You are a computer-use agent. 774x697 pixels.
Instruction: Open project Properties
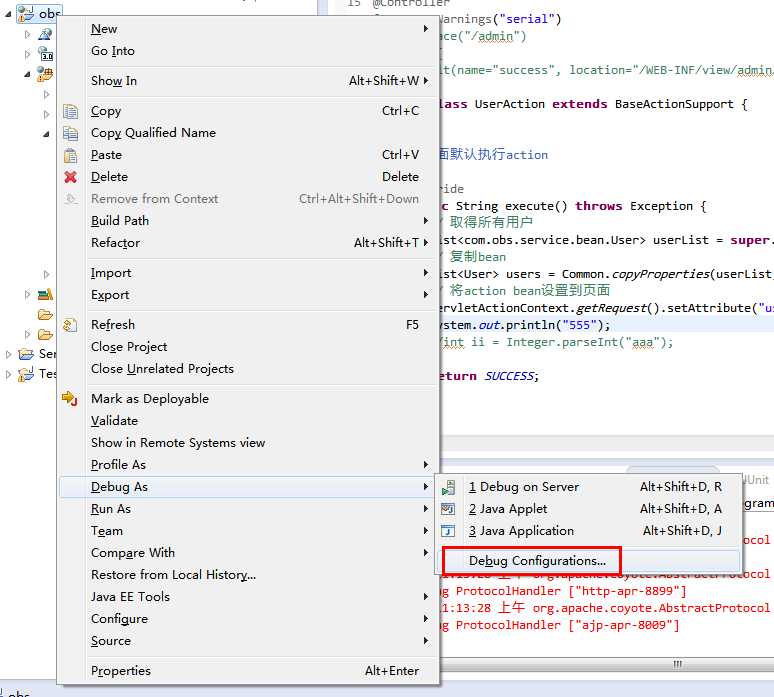[x=248, y=671]
